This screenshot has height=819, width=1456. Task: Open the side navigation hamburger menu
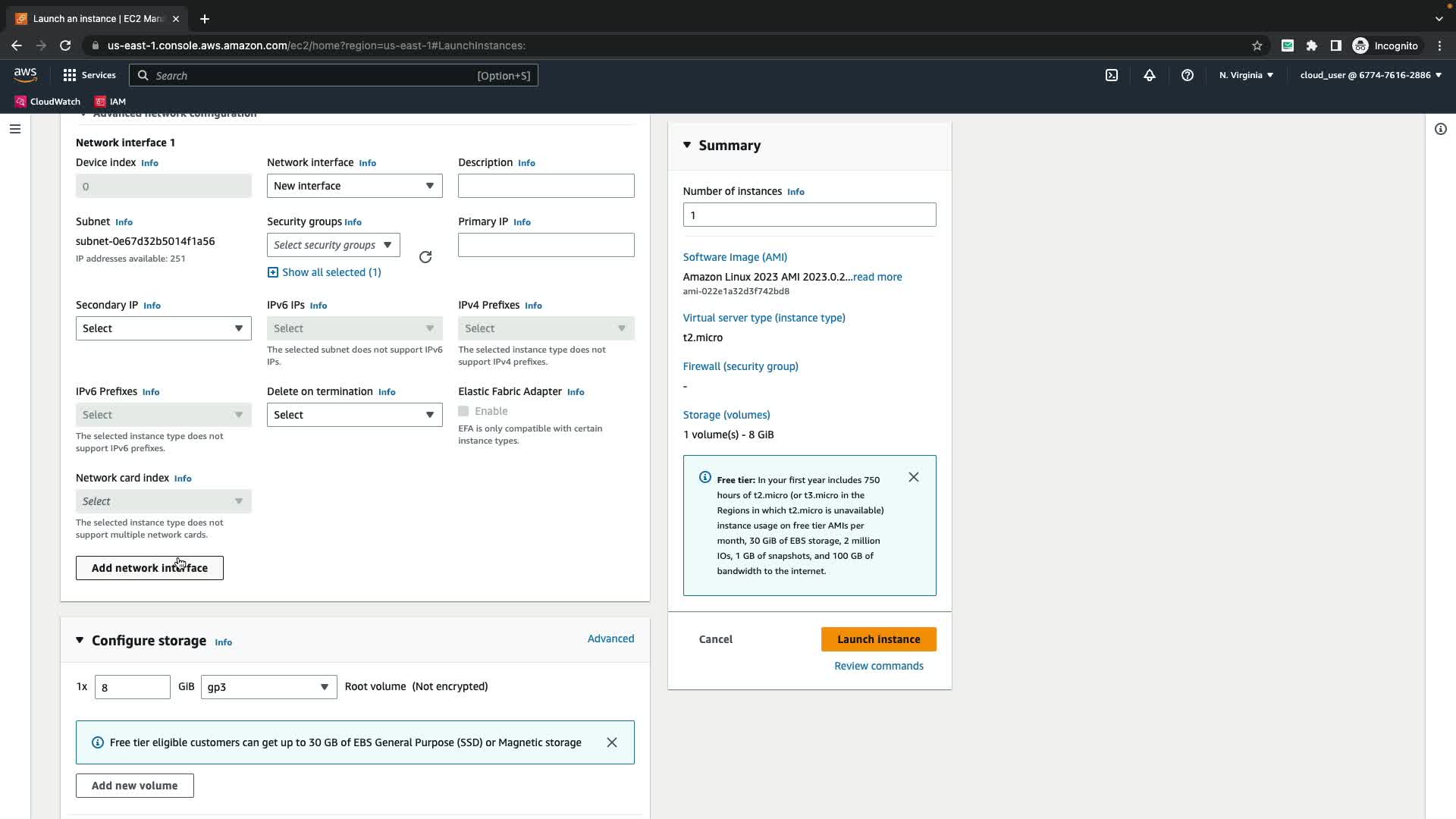point(14,129)
